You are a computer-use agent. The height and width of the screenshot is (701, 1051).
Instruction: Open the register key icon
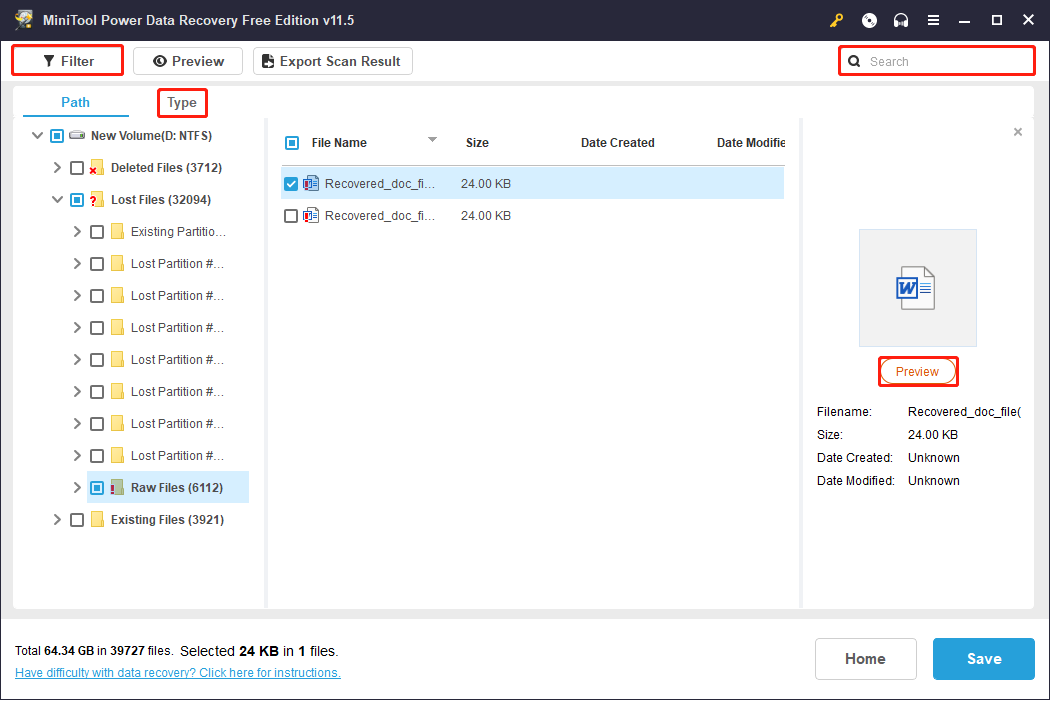837,20
